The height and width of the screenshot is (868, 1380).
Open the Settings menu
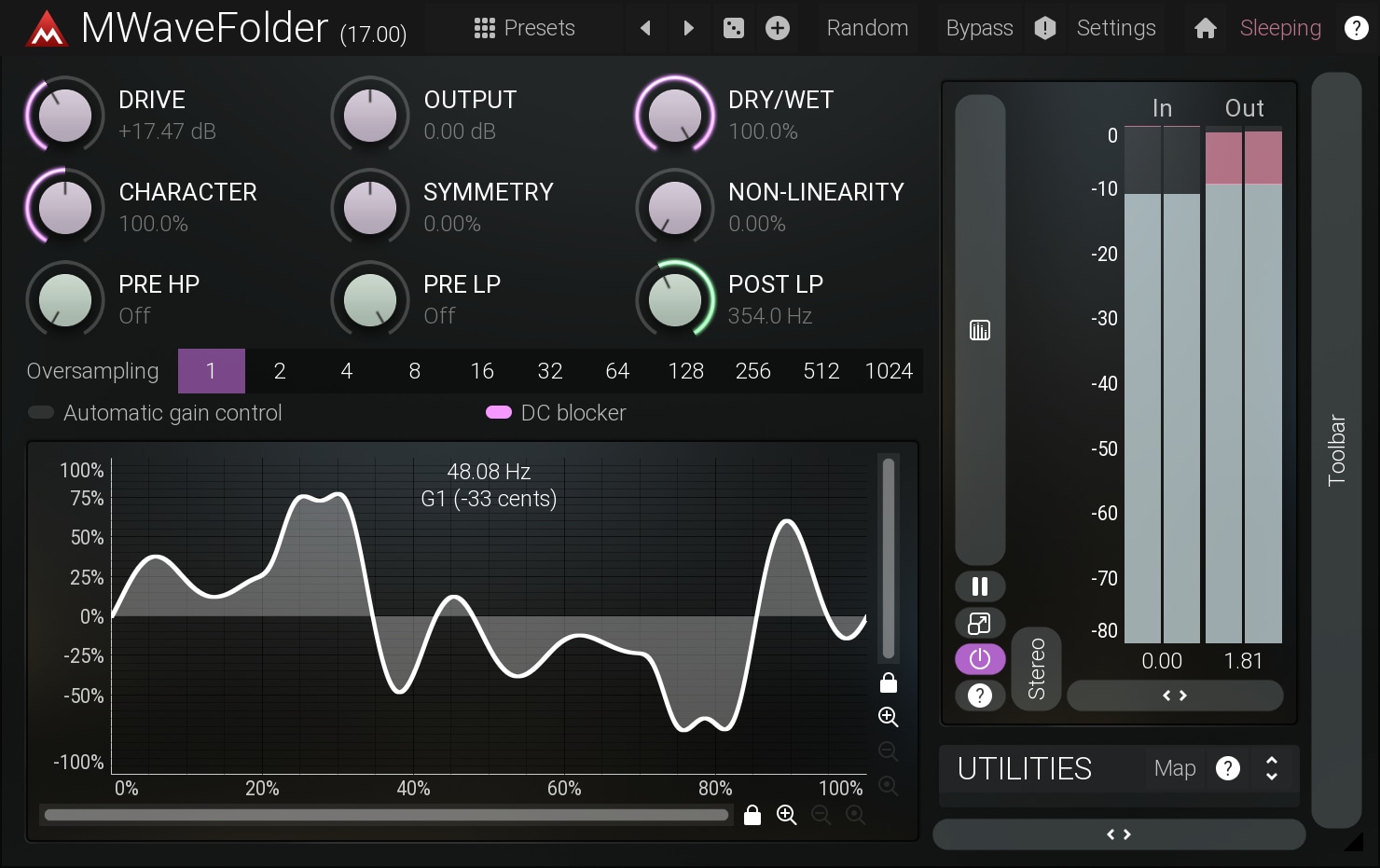pyautogui.click(x=1115, y=28)
